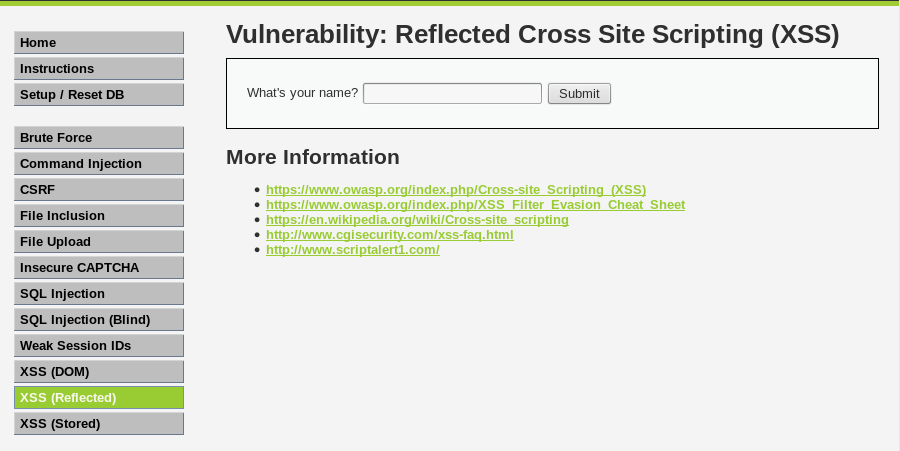Image resolution: width=900 pixels, height=451 pixels.
Task: Visit the Wikipedia Cross-site scripting link
Action: pyautogui.click(x=417, y=220)
